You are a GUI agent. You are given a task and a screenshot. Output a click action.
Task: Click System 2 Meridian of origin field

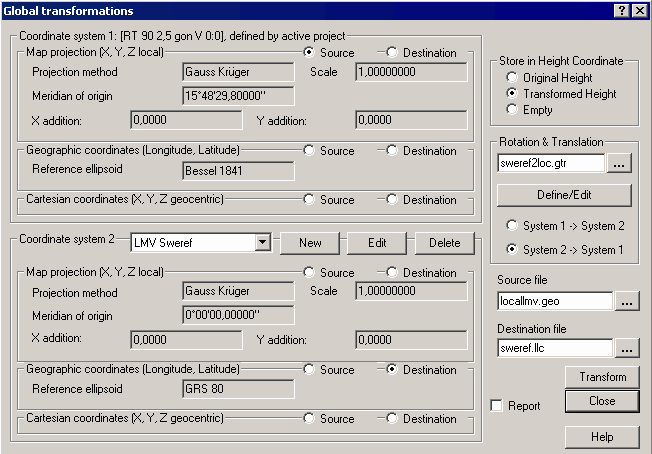238,315
